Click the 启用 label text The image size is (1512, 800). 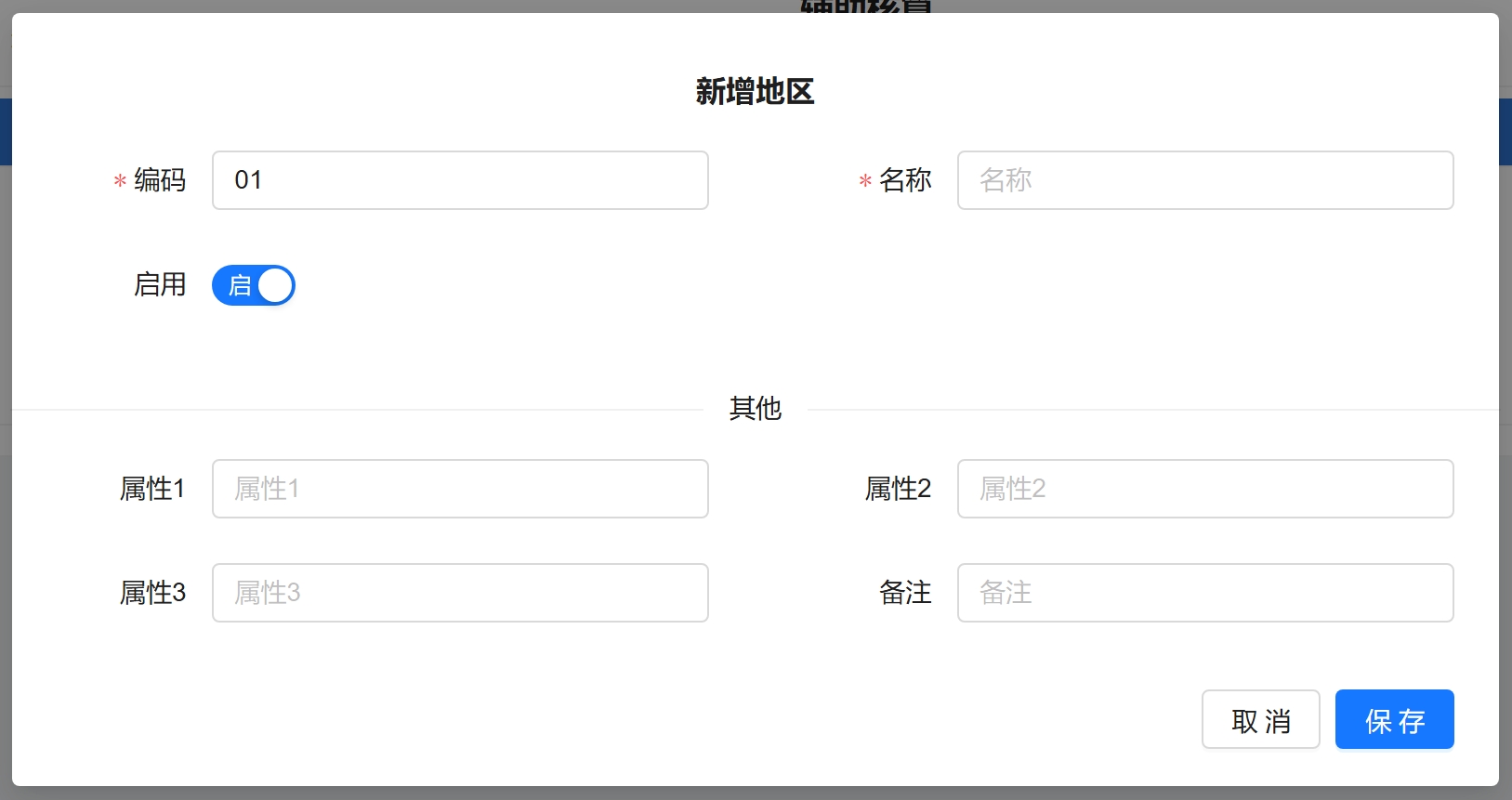click(160, 284)
